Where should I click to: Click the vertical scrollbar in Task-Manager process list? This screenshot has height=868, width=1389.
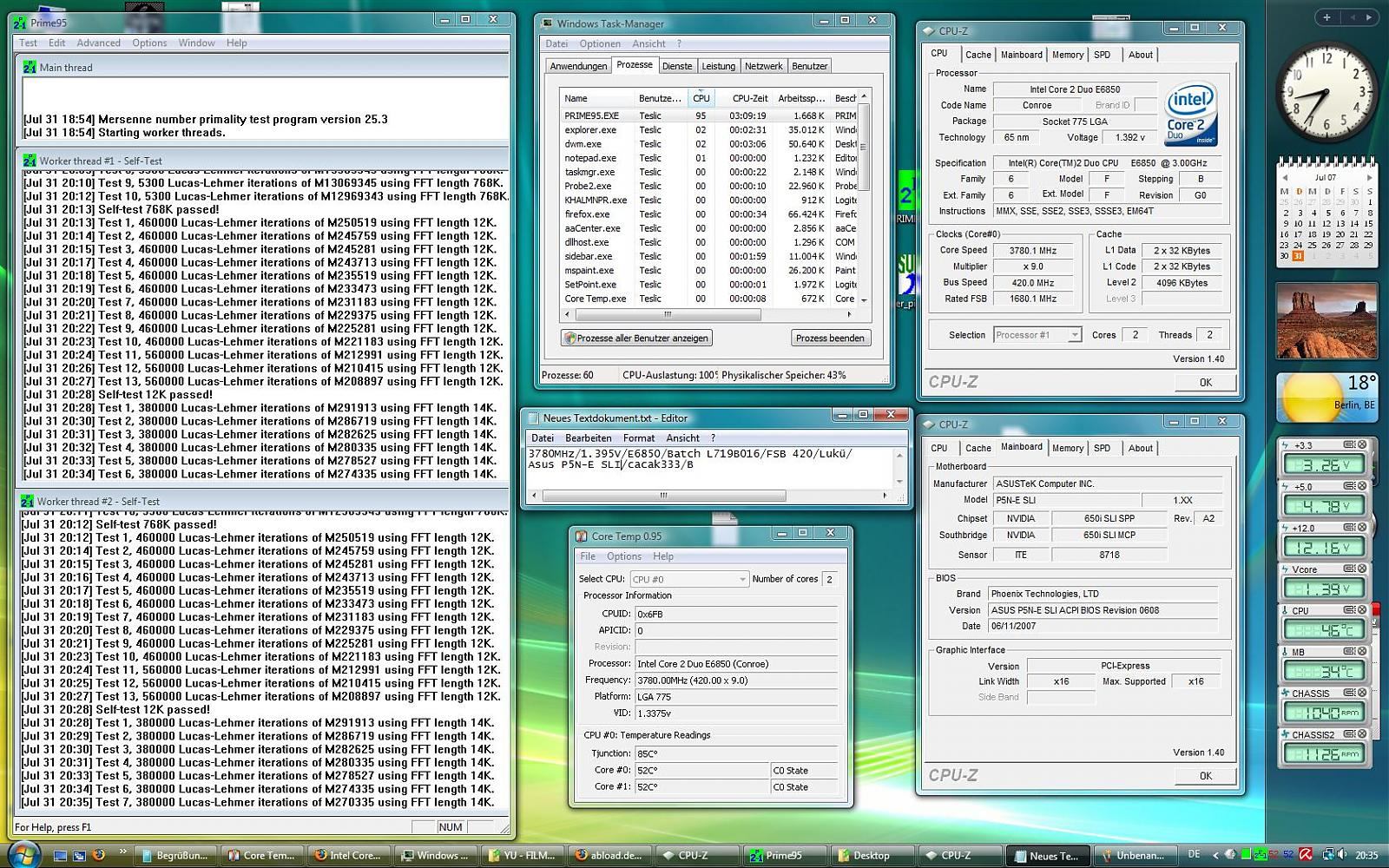point(864,197)
